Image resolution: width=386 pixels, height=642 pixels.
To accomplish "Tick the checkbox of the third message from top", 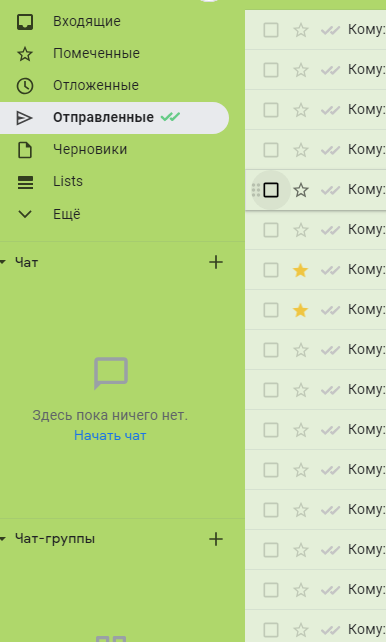I will point(271,110).
